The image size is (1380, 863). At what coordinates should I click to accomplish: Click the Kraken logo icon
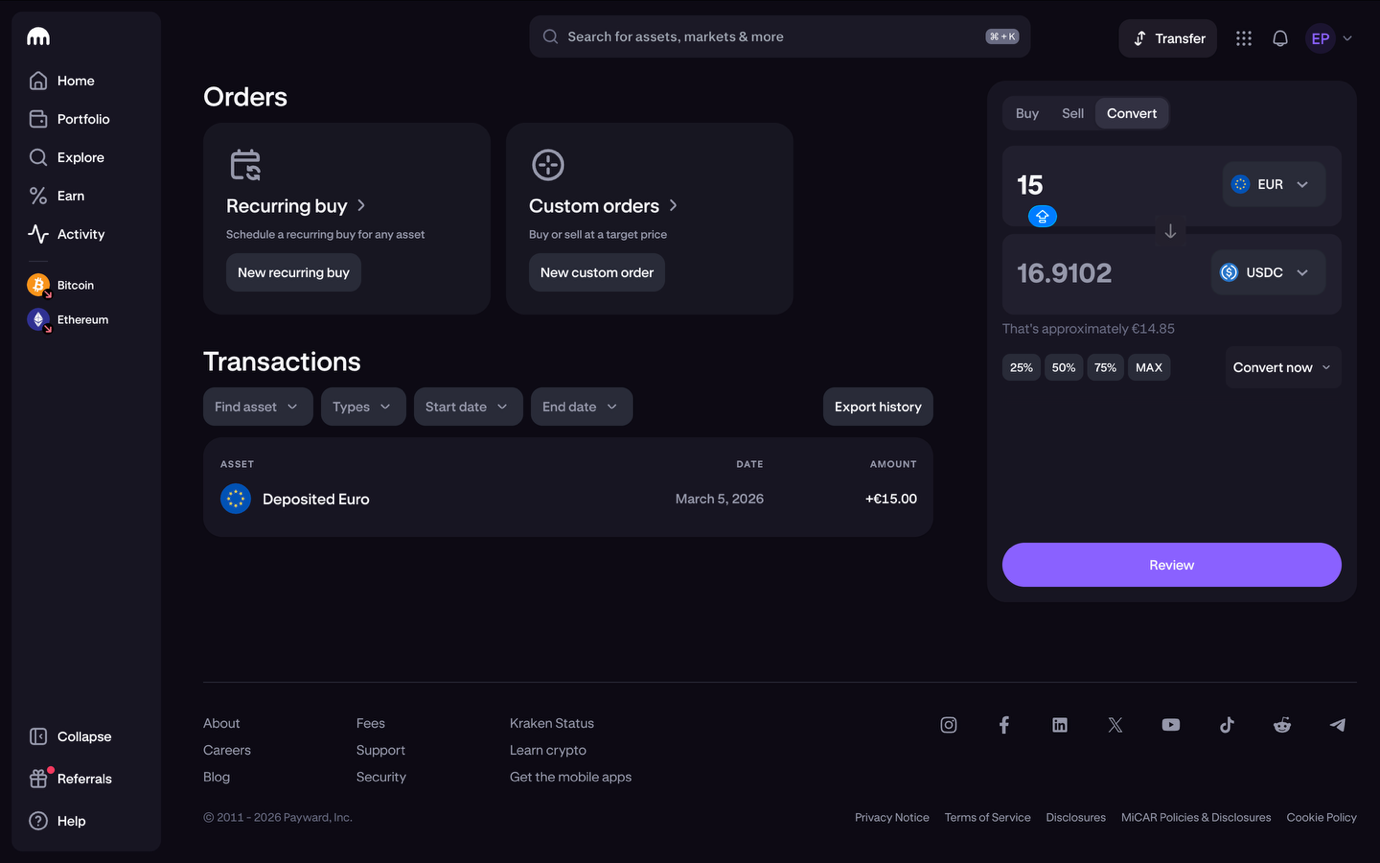pyautogui.click(x=38, y=37)
